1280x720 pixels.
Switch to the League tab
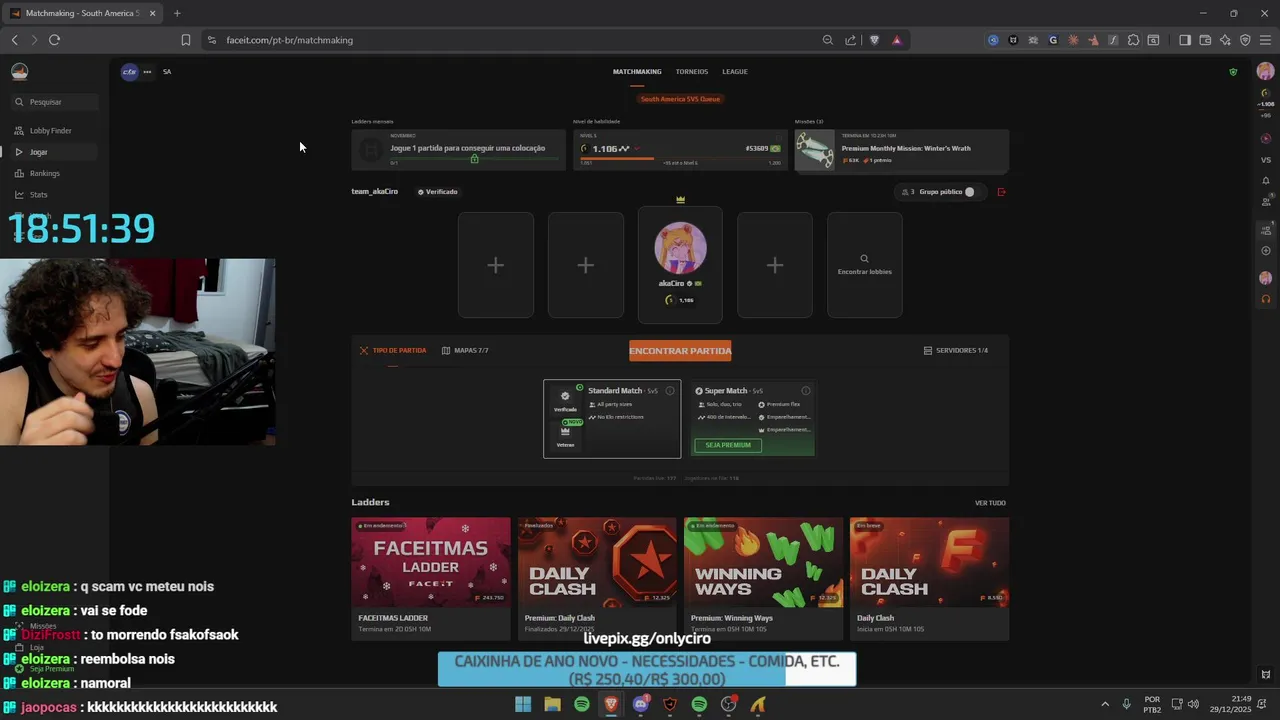coord(735,72)
